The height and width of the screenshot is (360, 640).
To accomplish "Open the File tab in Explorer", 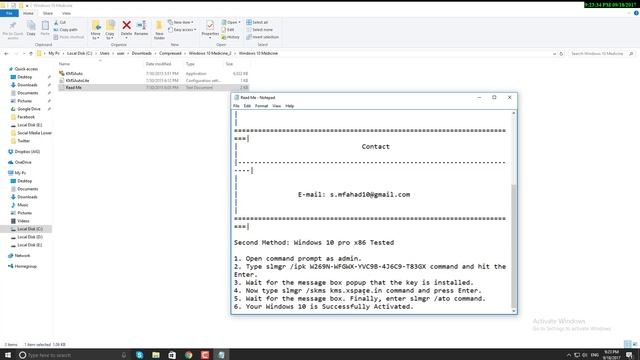I will pos(9,13).
